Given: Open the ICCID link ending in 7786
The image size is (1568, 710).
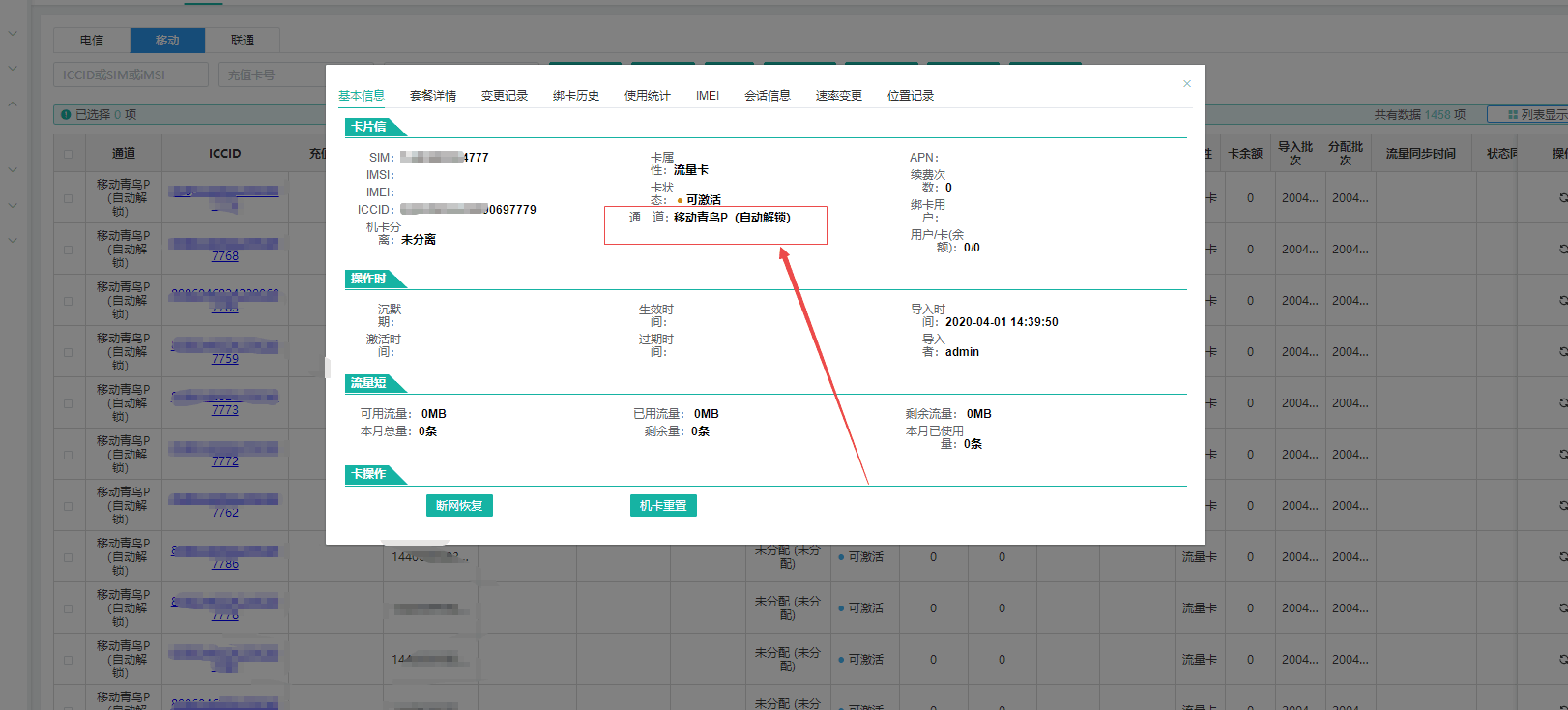Looking at the screenshot, I should tap(225, 564).
